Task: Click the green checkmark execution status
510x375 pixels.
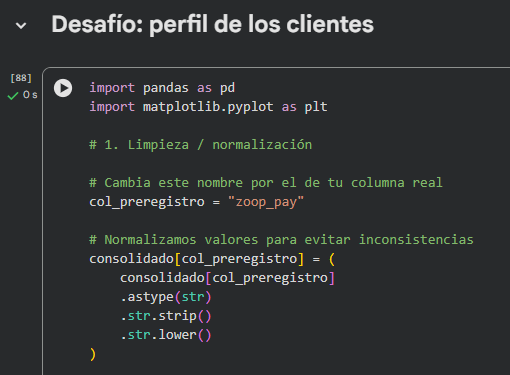Action: pos(13,96)
